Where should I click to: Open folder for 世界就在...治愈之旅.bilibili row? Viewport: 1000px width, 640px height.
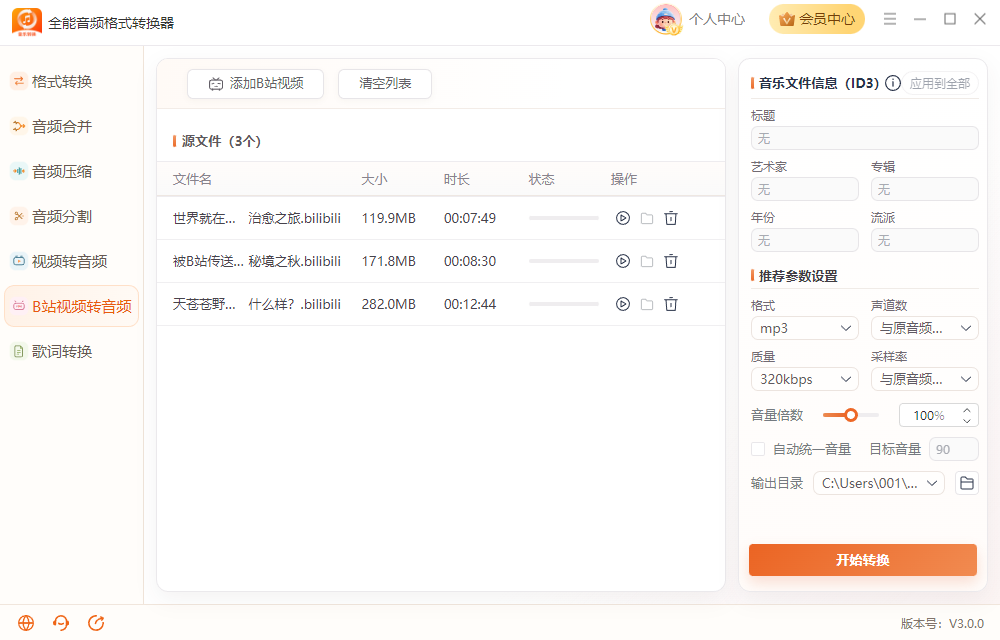(647, 218)
